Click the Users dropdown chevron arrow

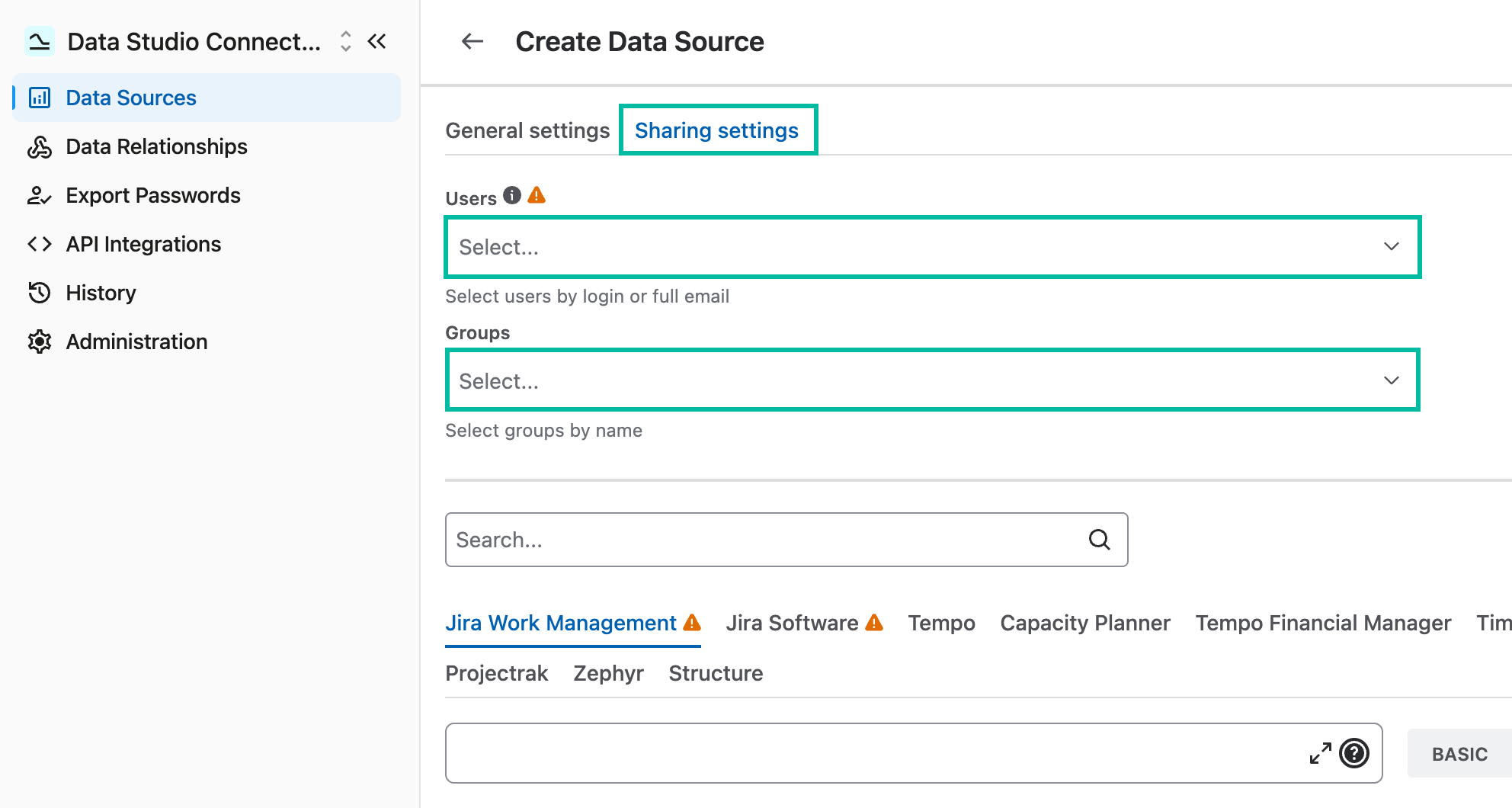tap(1392, 247)
